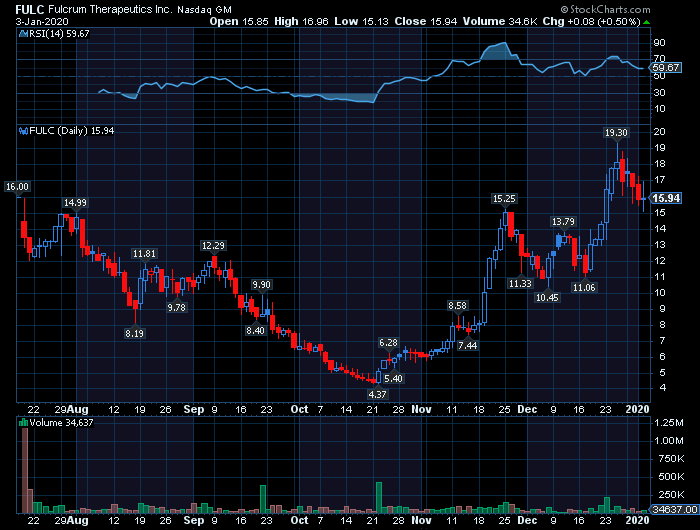Select the FULC ticker symbol in the header
This screenshot has height=530, width=700.
[x=30, y=9]
